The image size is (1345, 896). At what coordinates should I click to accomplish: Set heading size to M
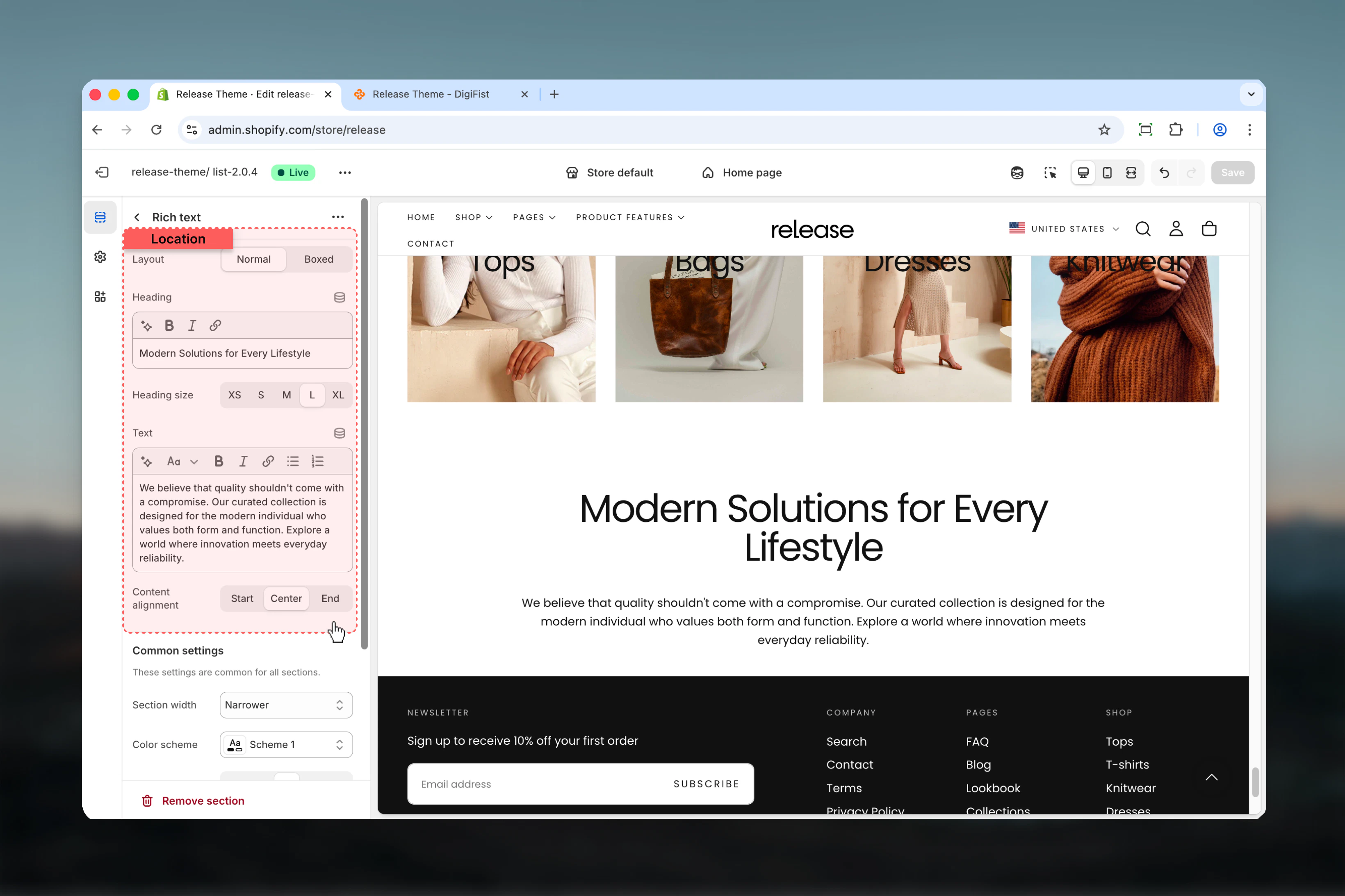click(x=286, y=396)
